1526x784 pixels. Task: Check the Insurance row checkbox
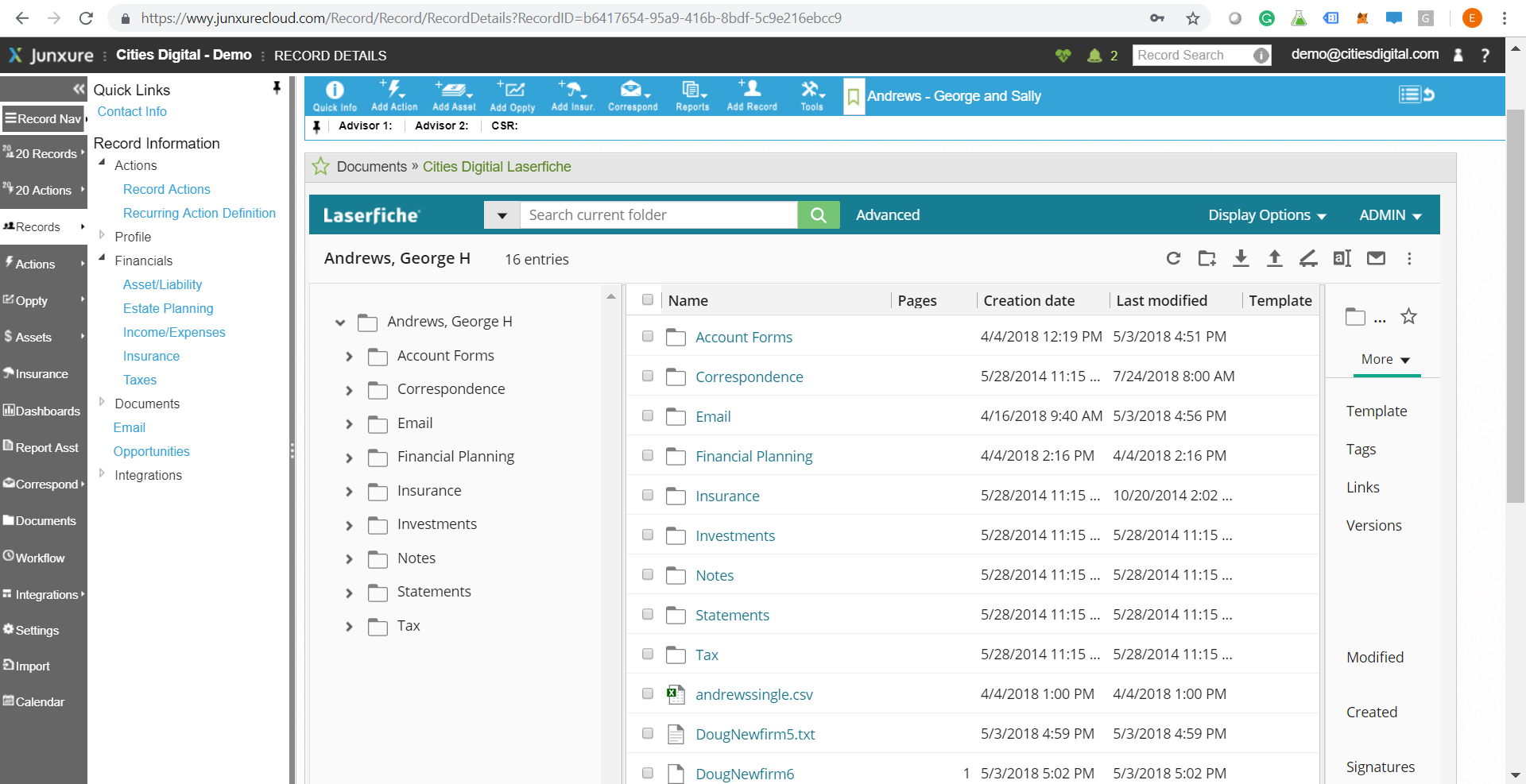point(648,495)
